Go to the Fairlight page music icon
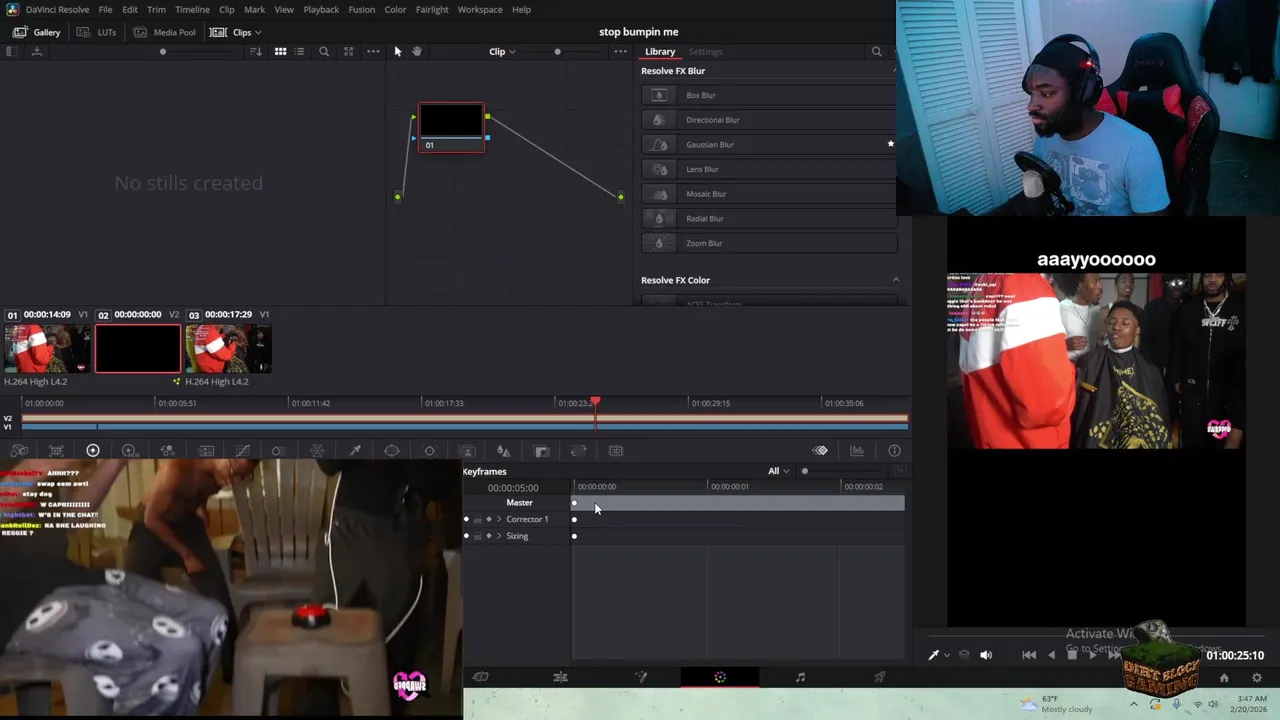 point(800,677)
